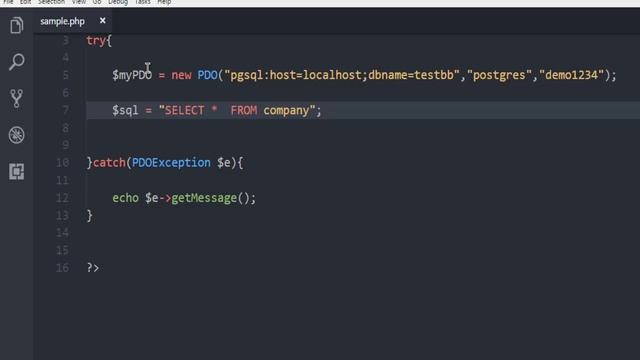This screenshot has height=360, width=640.
Task: Click SELECT in the SQL string
Action: (x=184, y=111)
